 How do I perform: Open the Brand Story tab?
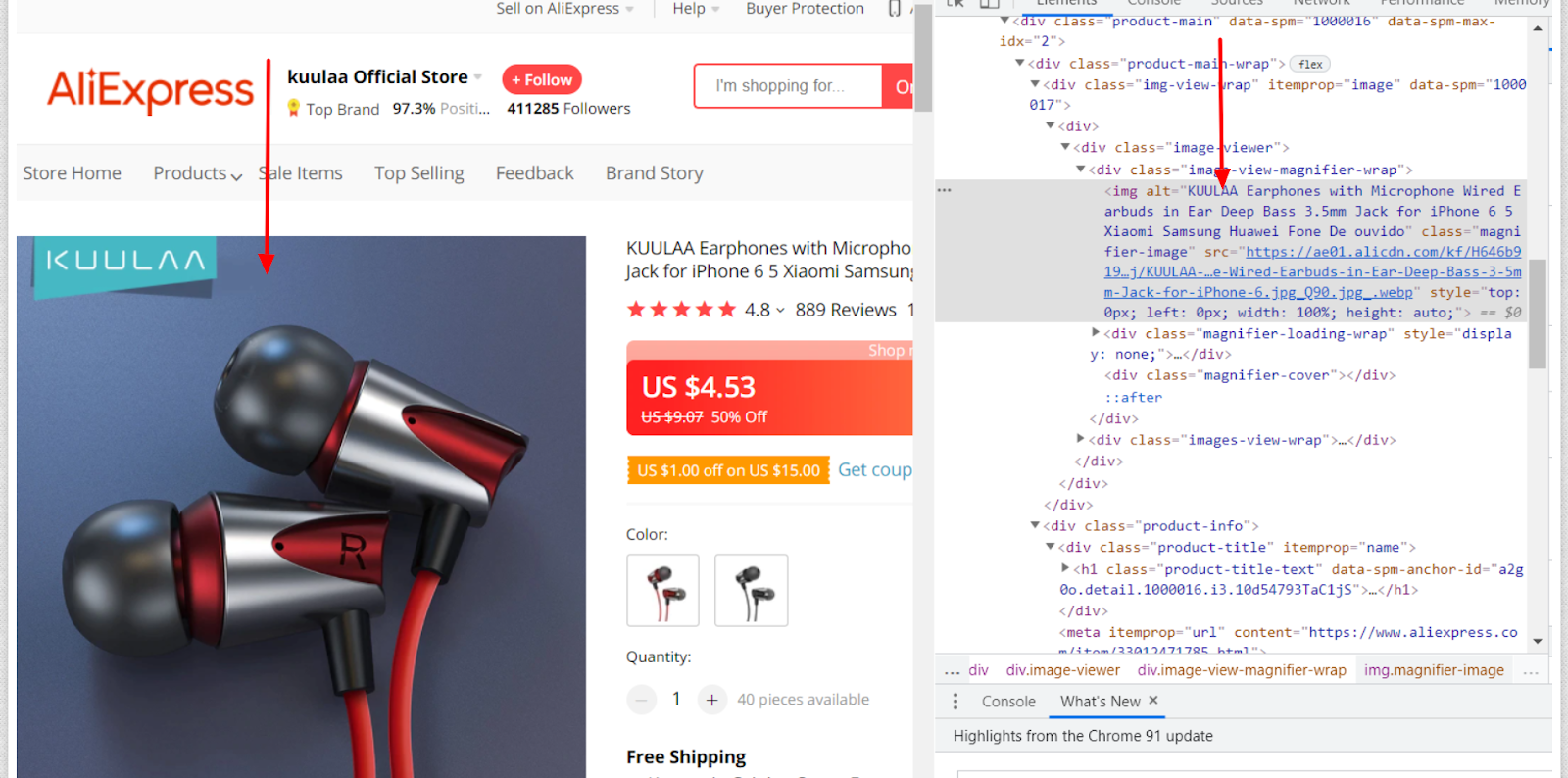655,173
